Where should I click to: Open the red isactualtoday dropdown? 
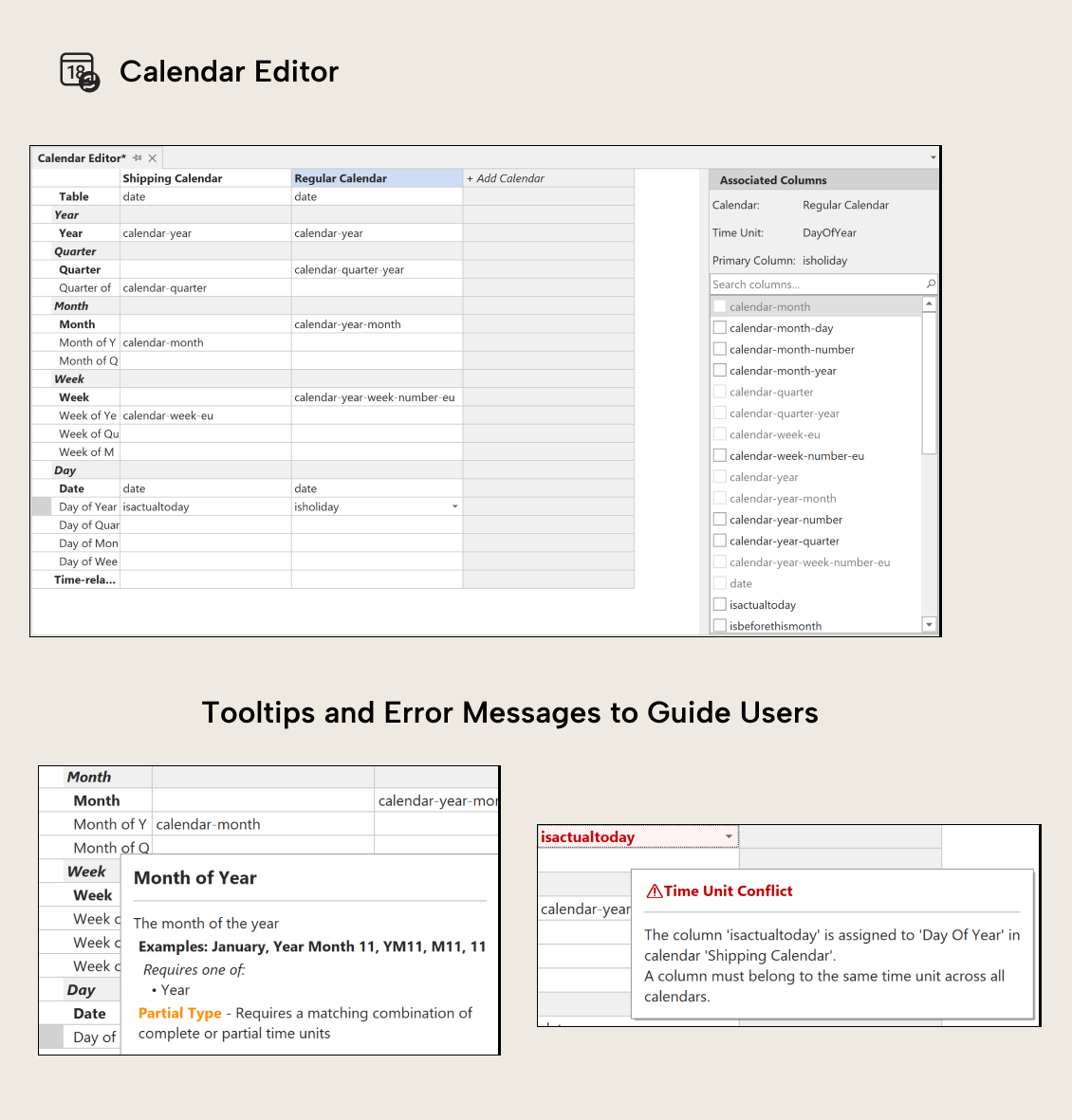click(x=729, y=836)
